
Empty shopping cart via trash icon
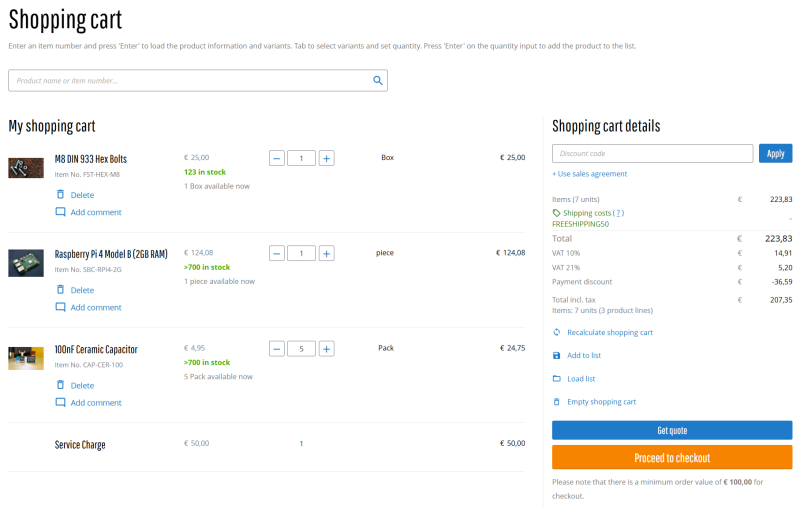(557, 402)
